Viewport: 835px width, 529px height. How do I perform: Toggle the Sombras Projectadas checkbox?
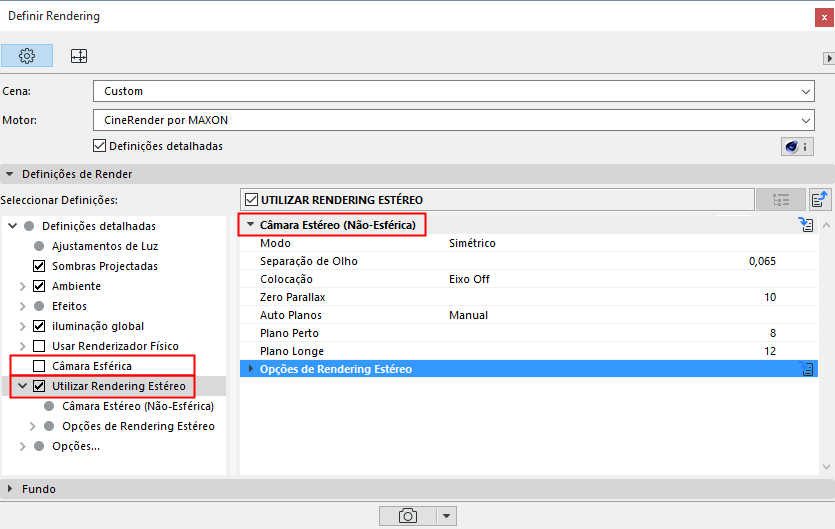tap(39, 266)
